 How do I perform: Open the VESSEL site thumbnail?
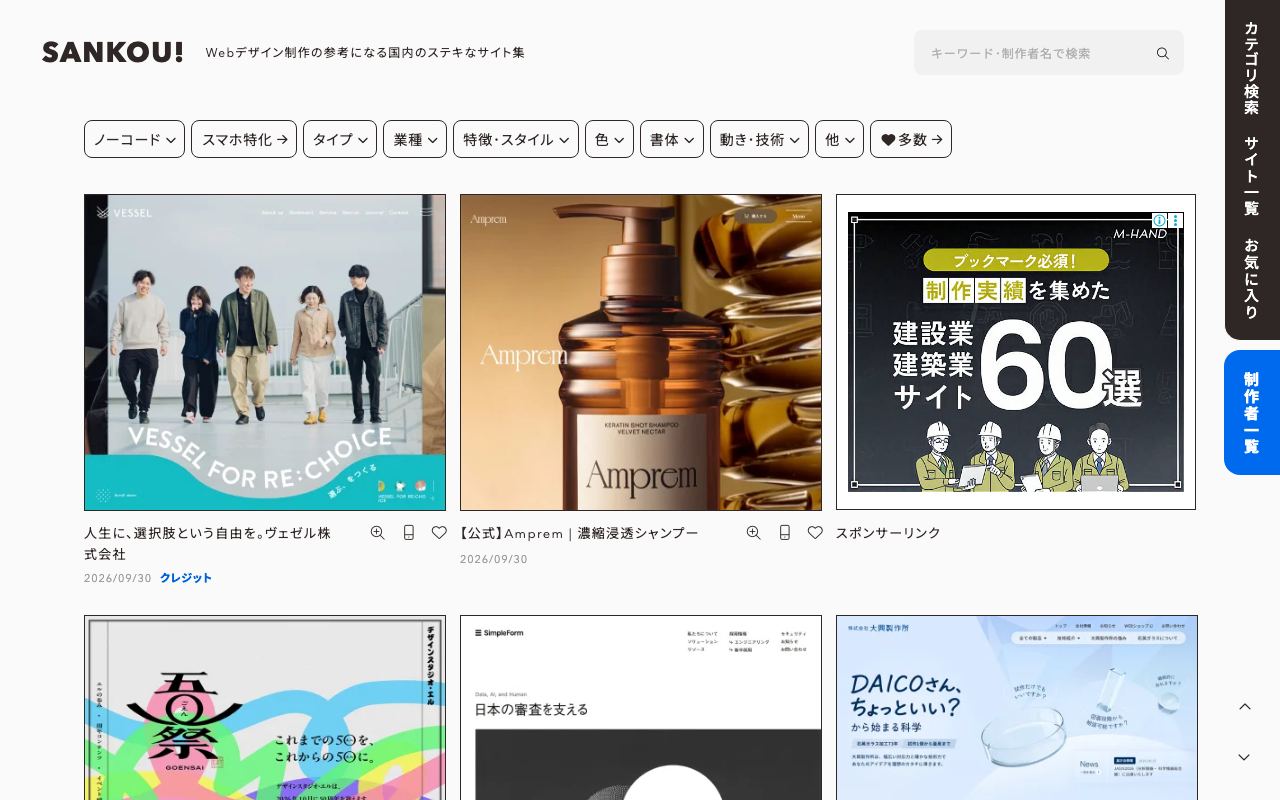265,352
